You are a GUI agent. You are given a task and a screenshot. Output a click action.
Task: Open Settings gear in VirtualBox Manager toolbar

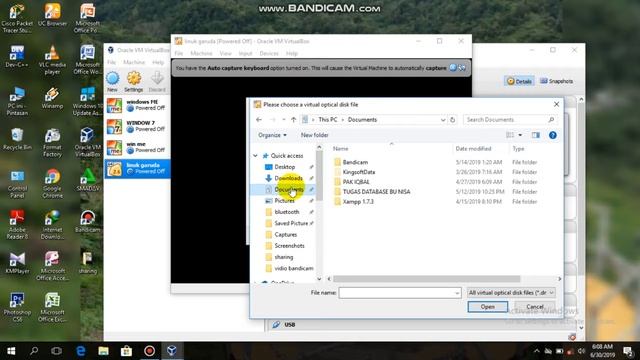click(x=133, y=81)
